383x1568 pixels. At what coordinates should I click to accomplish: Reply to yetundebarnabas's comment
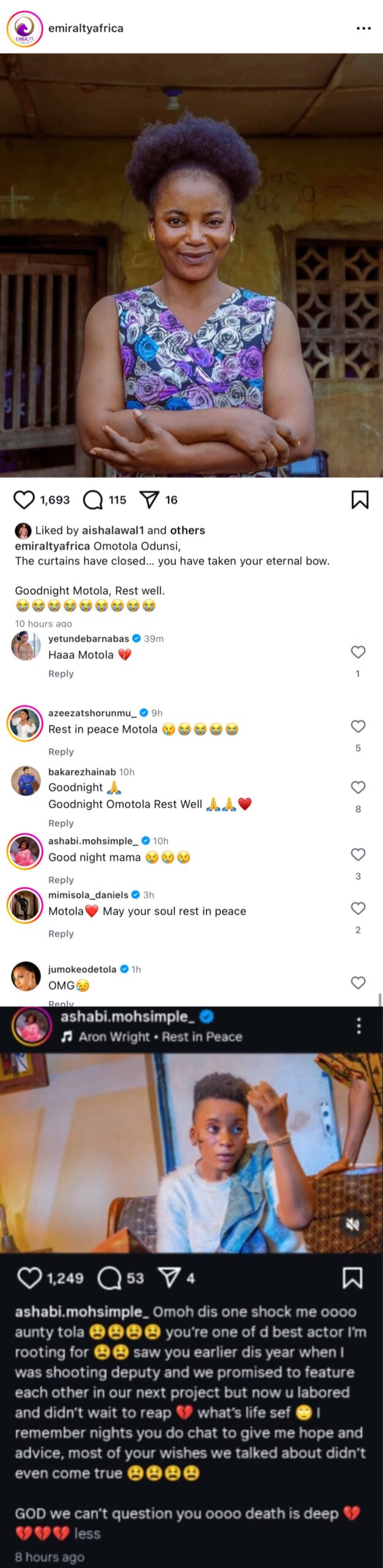tap(61, 674)
